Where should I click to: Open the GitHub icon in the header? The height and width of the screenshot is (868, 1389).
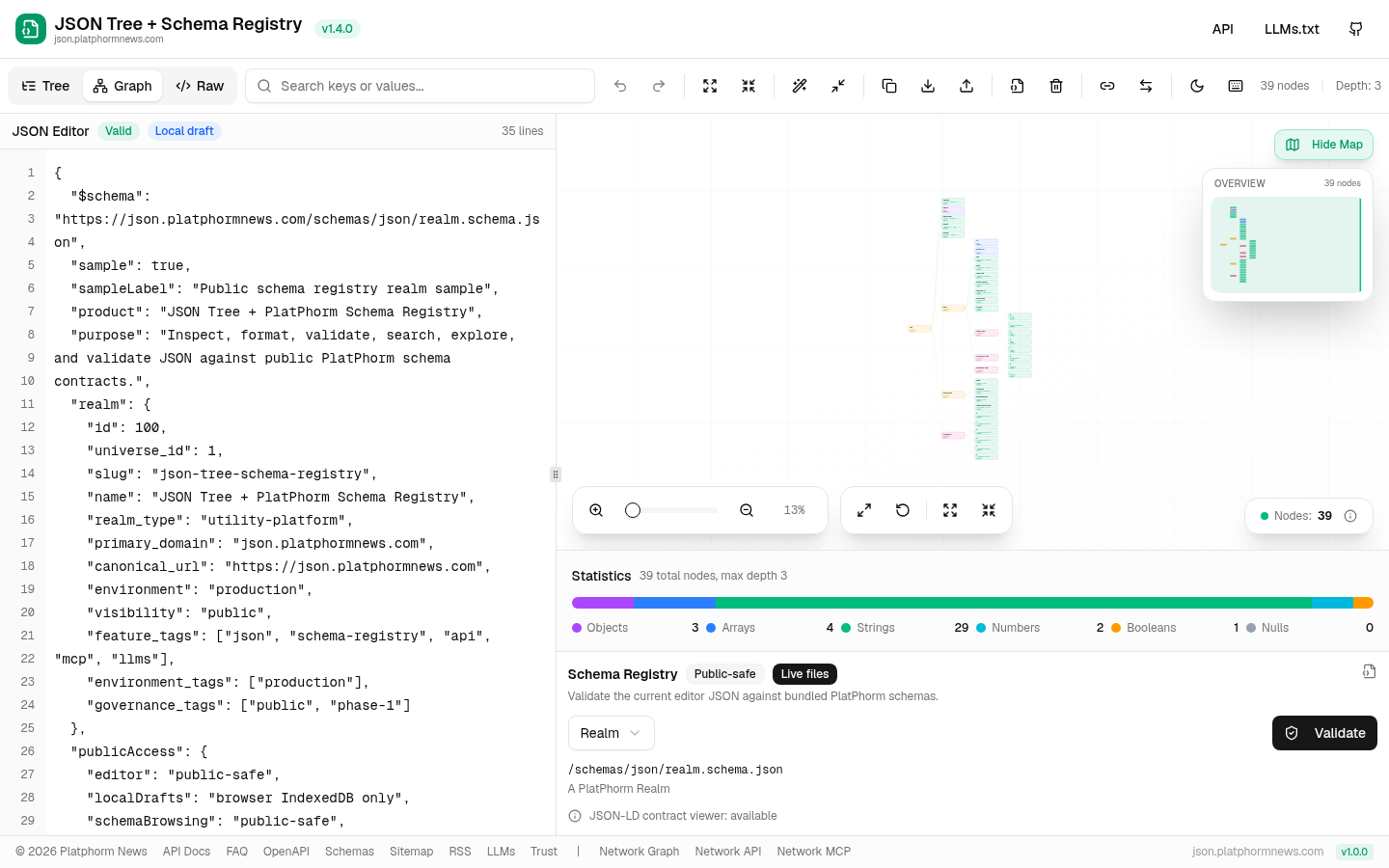tap(1356, 29)
